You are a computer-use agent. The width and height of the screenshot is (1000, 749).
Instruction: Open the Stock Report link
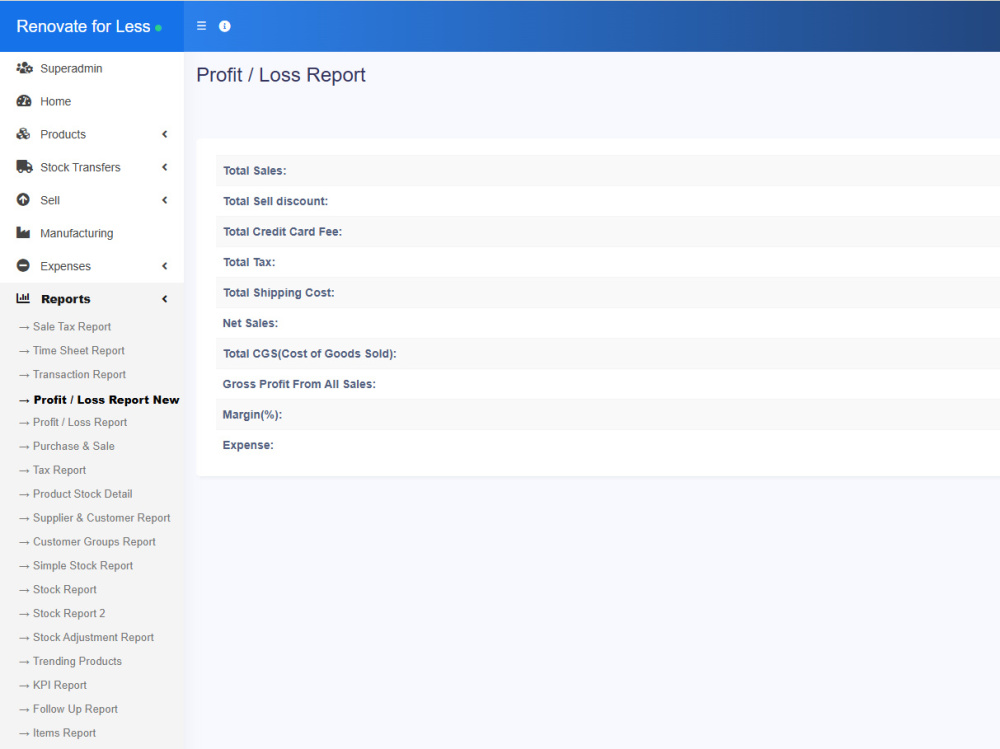pos(64,590)
